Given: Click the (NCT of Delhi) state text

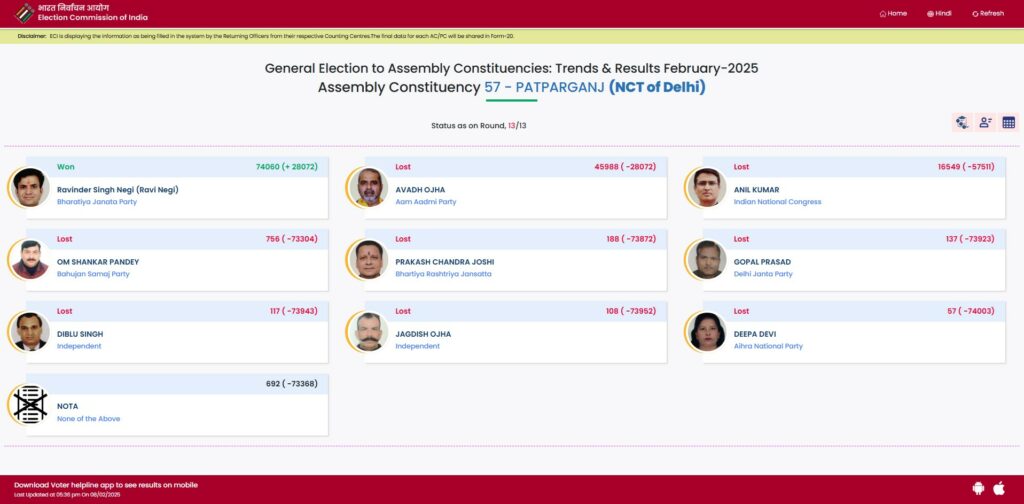Looking at the screenshot, I should click(657, 87).
